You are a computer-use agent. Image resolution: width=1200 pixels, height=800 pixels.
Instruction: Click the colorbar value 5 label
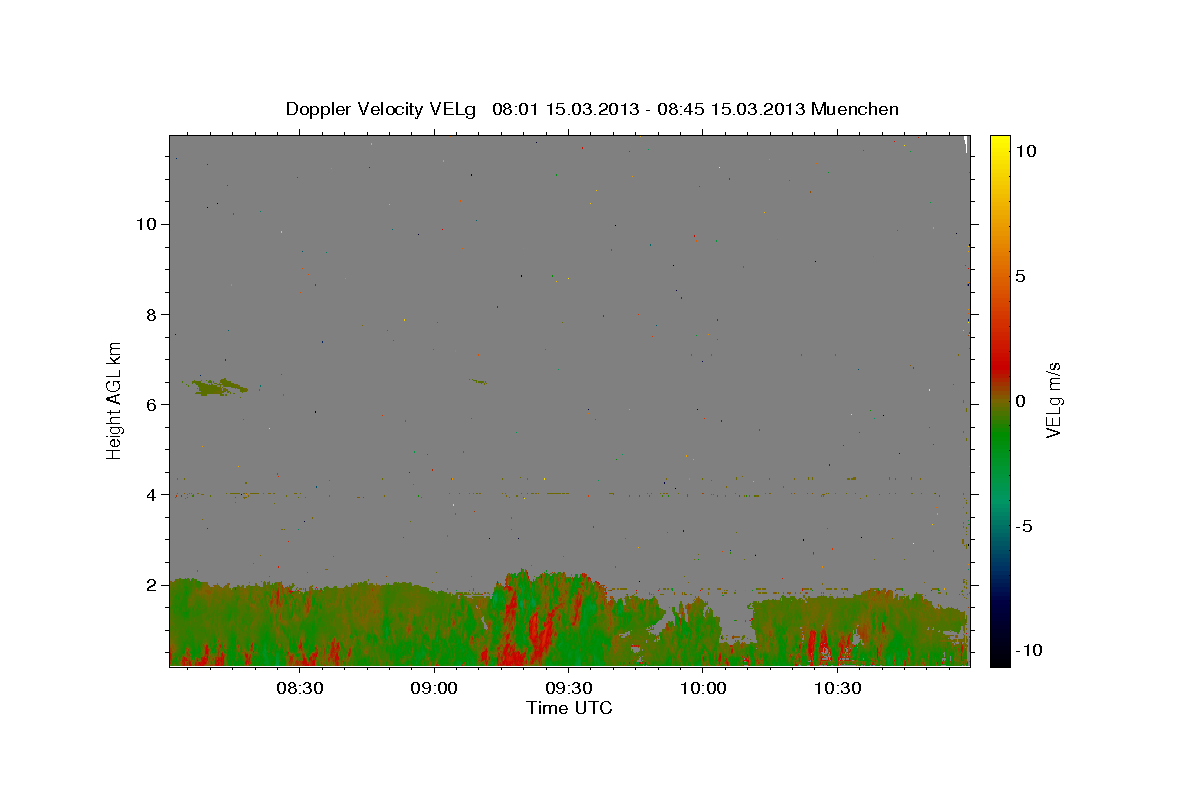[1020, 276]
